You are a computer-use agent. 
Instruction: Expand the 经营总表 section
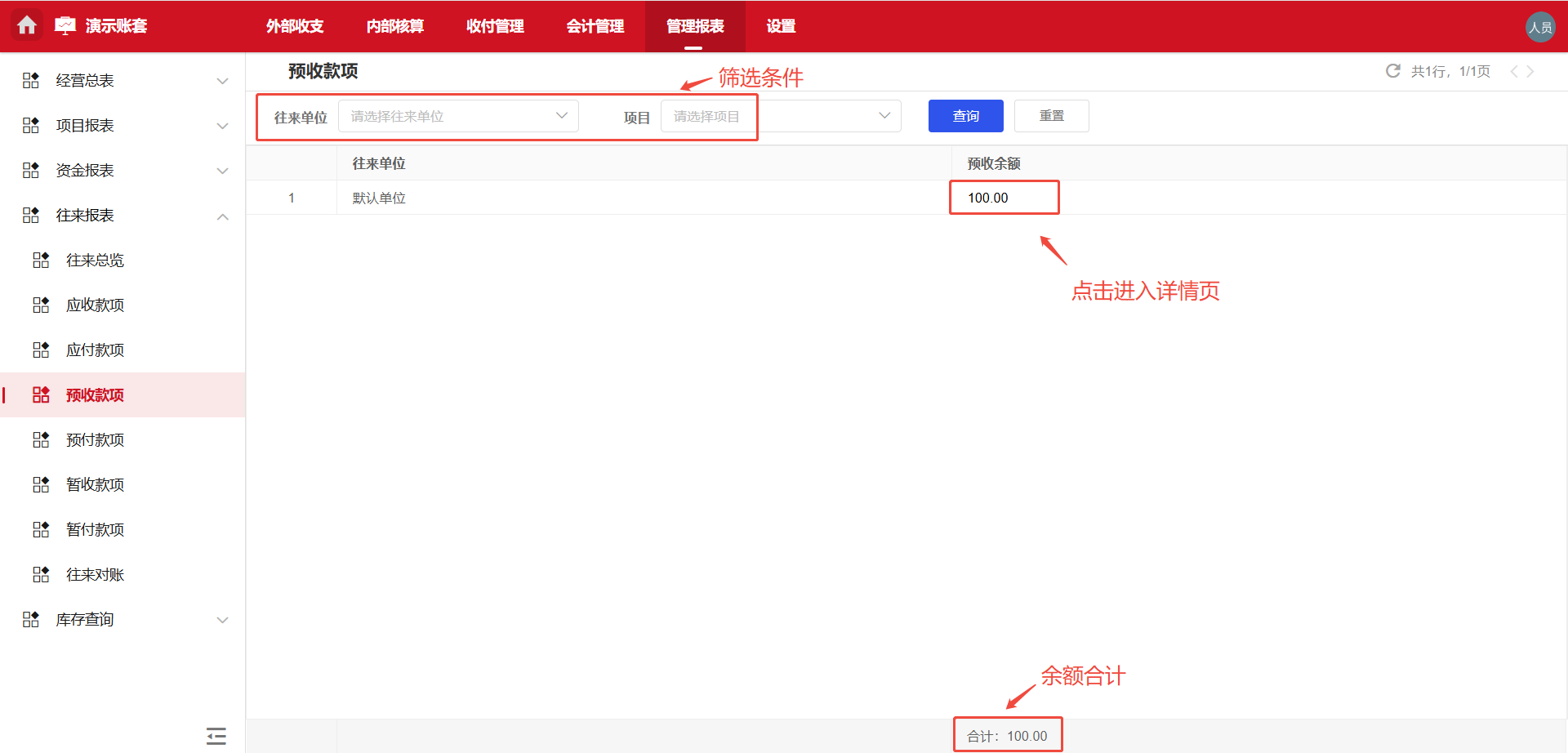pos(222,80)
